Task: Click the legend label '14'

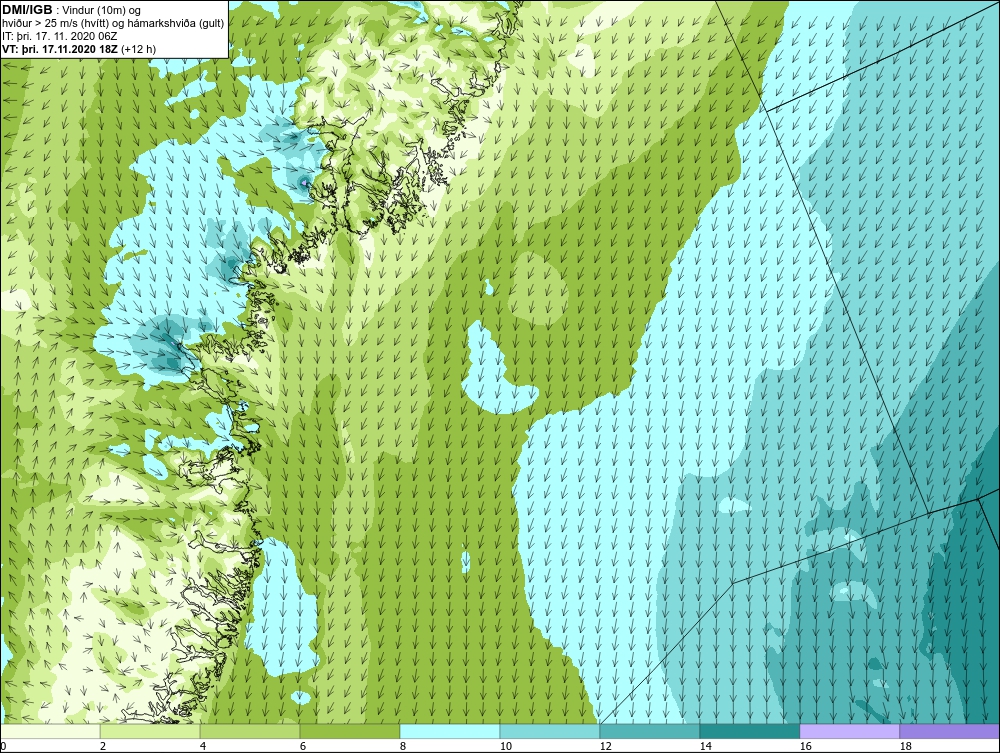Action: [x=705, y=746]
